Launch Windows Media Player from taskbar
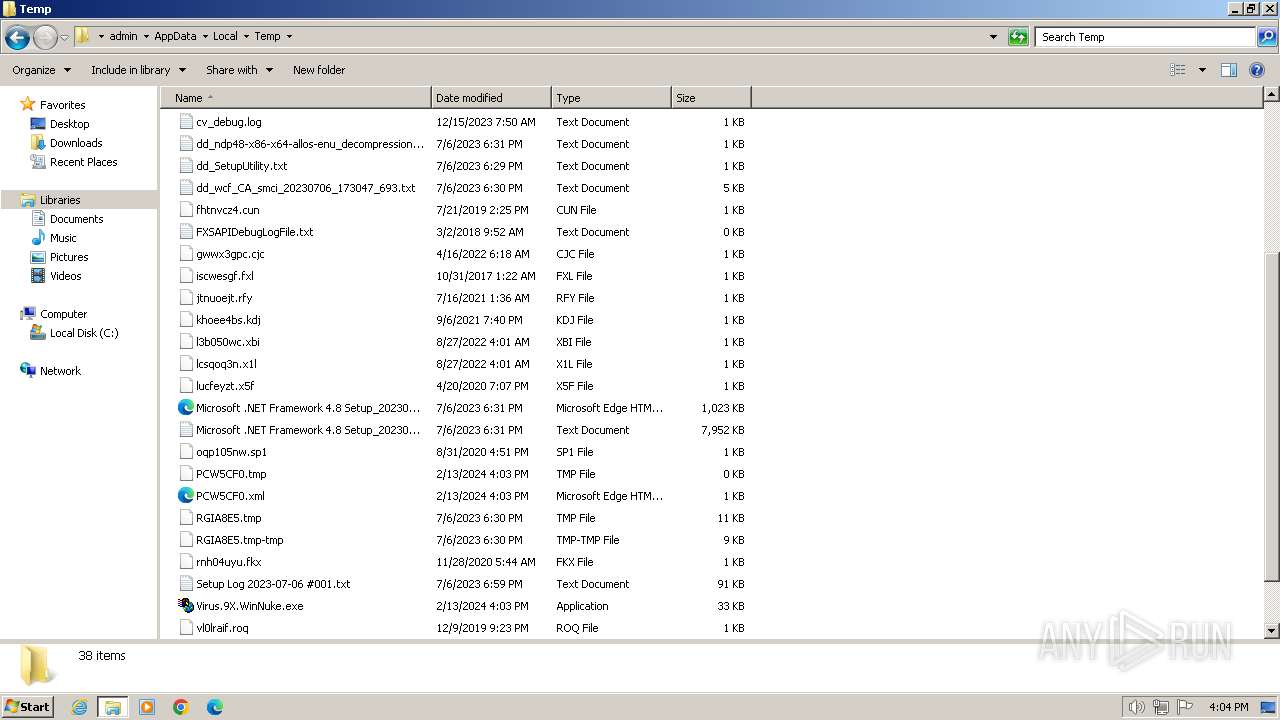 tap(147, 707)
